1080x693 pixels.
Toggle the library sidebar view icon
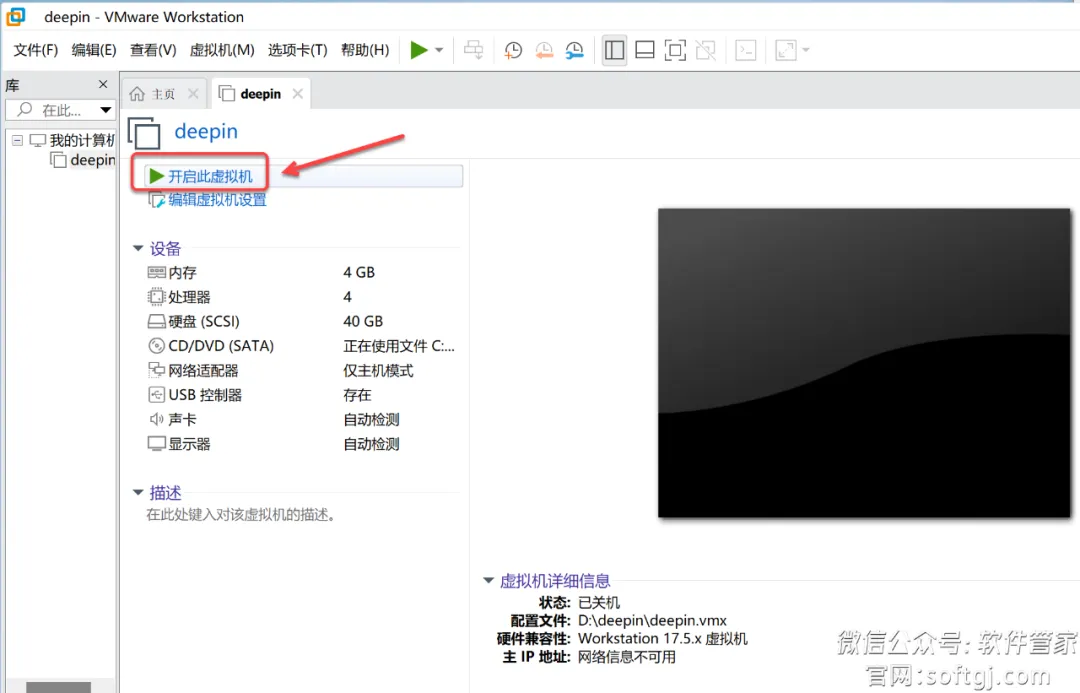click(x=614, y=50)
